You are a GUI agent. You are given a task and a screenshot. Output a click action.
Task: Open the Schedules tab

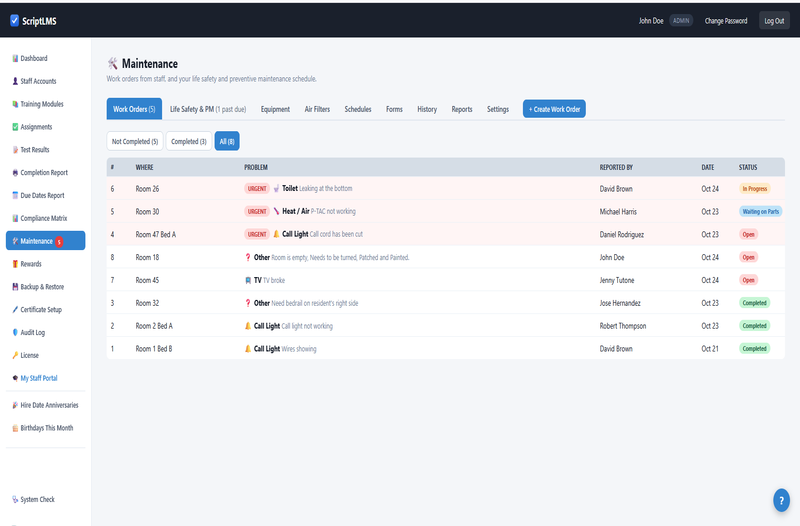tap(358, 109)
